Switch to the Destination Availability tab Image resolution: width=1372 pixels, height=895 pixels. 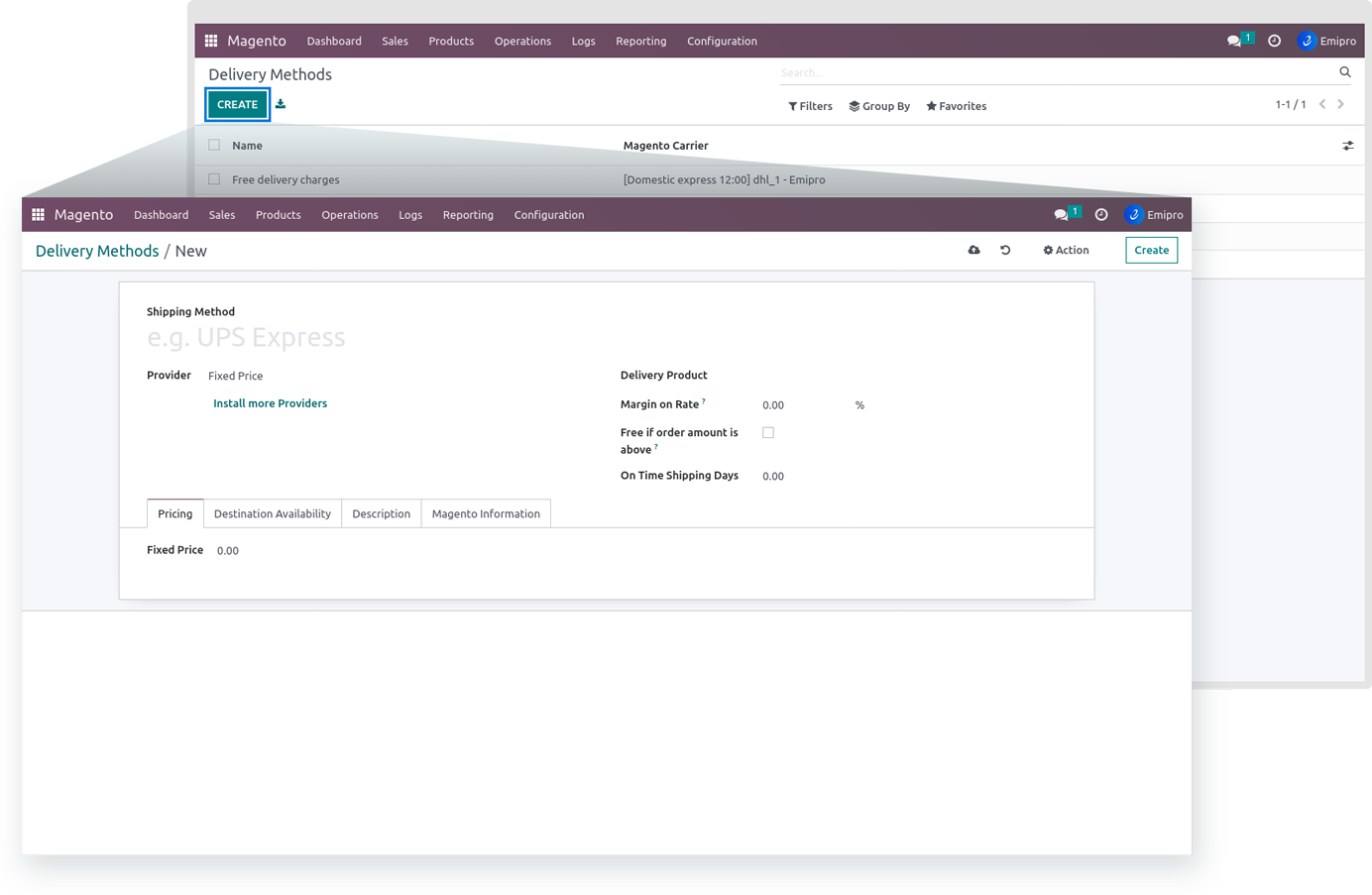tap(273, 513)
